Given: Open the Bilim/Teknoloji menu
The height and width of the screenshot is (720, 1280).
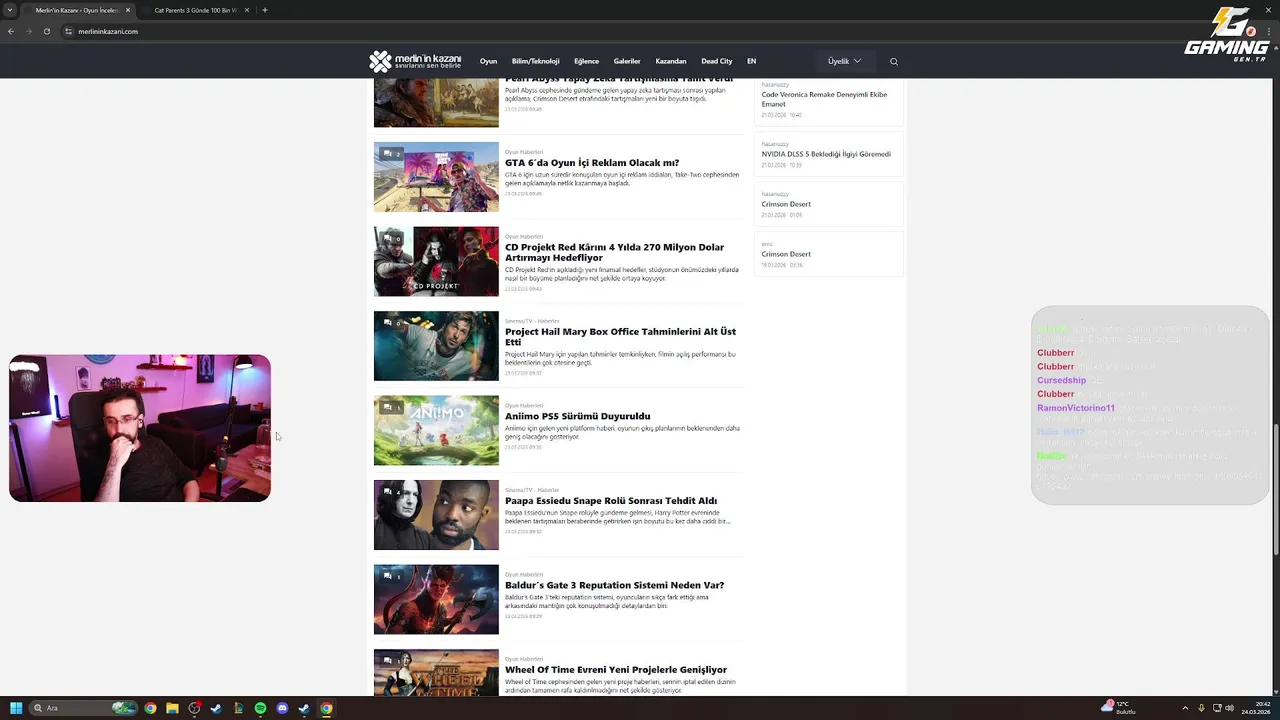Looking at the screenshot, I should (535, 61).
